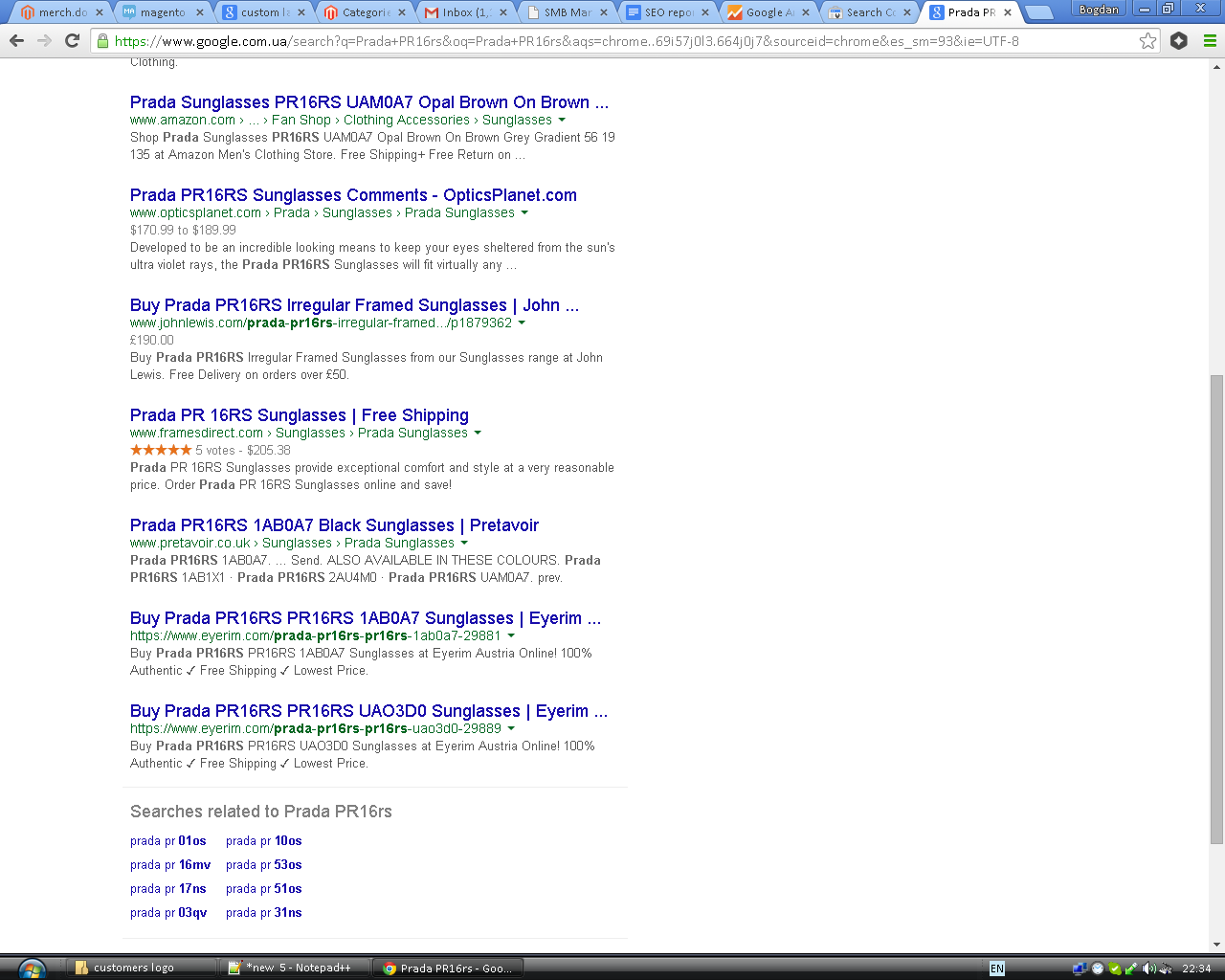Click 'Prada Sunglasses' breadcrumb in opticsplanet result
The height and width of the screenshot is (980, 1225).
[x=459, y=213]
